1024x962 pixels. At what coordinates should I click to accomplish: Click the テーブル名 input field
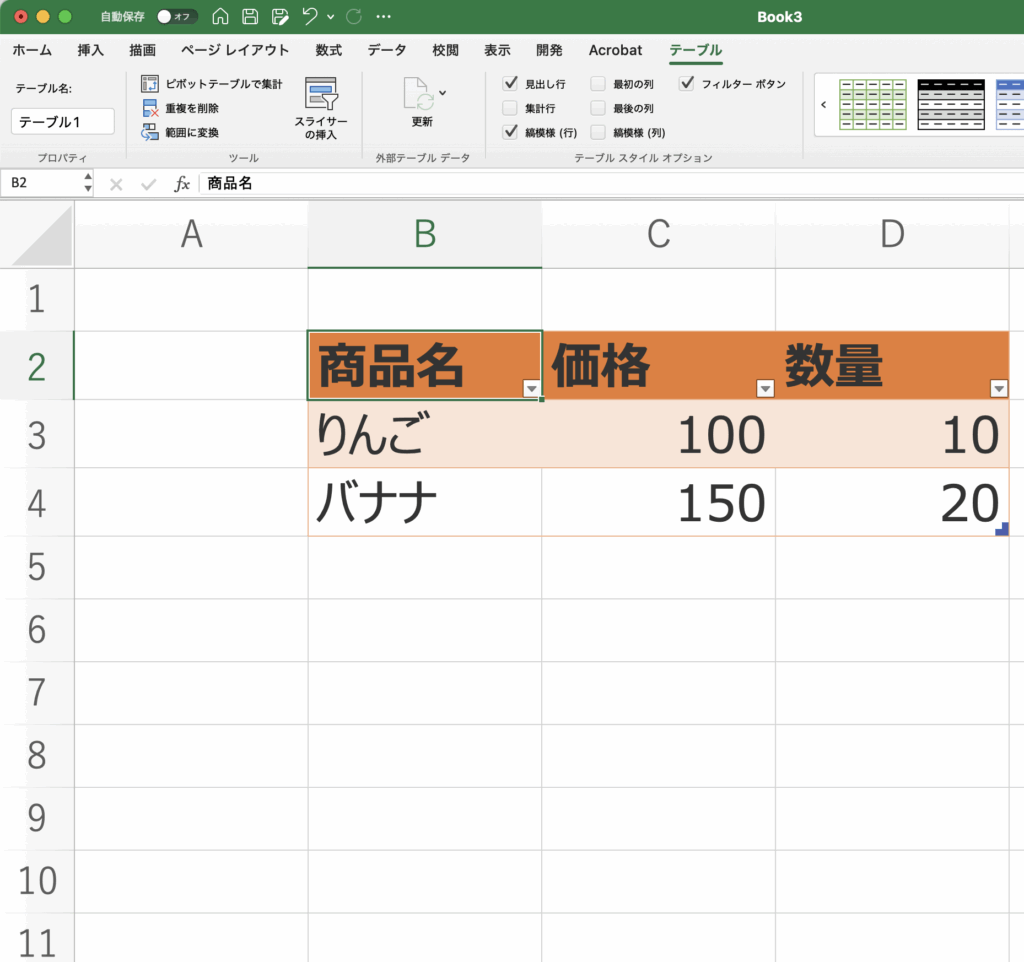[x=63, y=122]
